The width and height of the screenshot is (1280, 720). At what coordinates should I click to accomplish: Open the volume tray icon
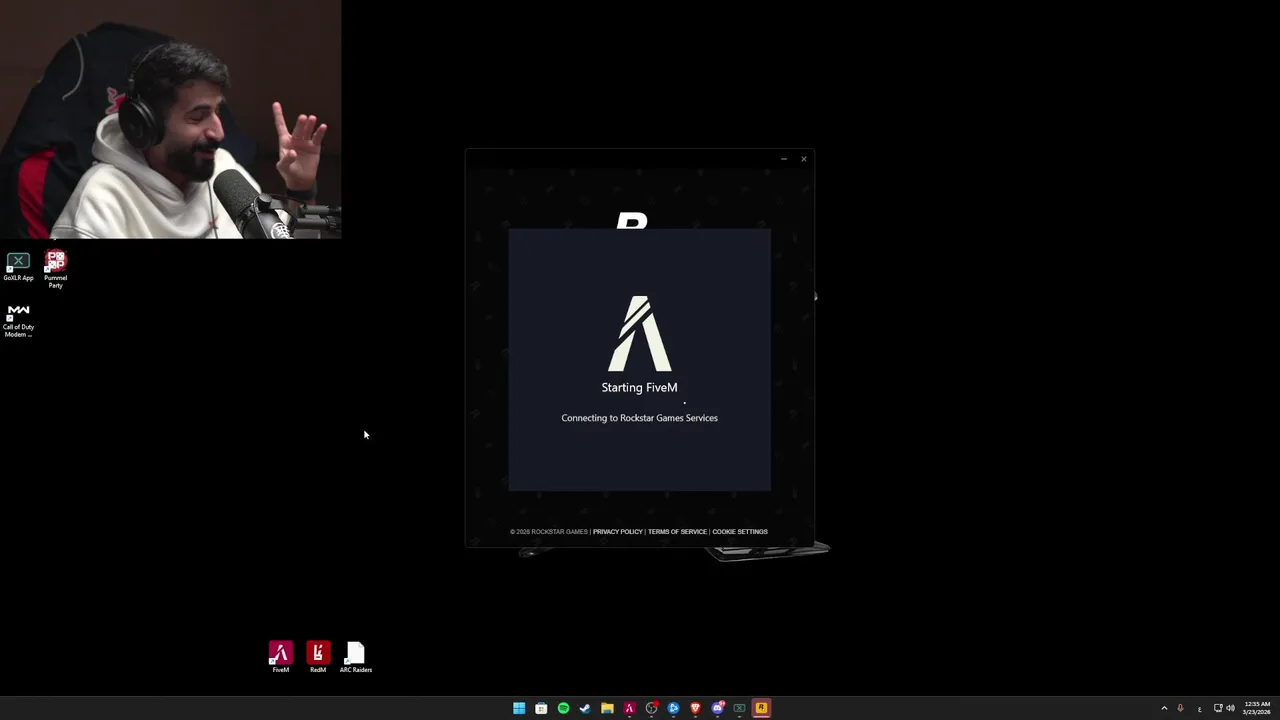(1230, 708)
